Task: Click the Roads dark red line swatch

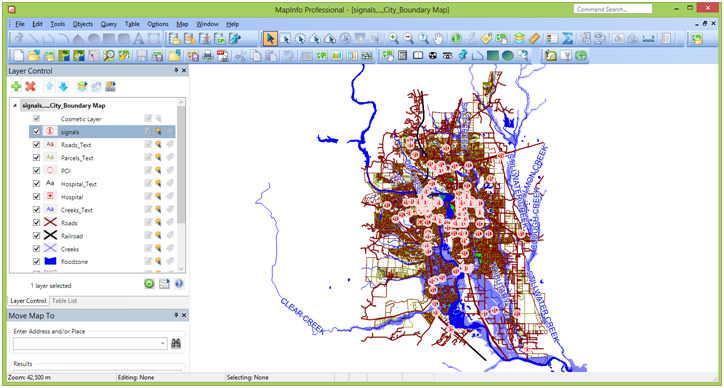Action: click(x=50, y=223)
